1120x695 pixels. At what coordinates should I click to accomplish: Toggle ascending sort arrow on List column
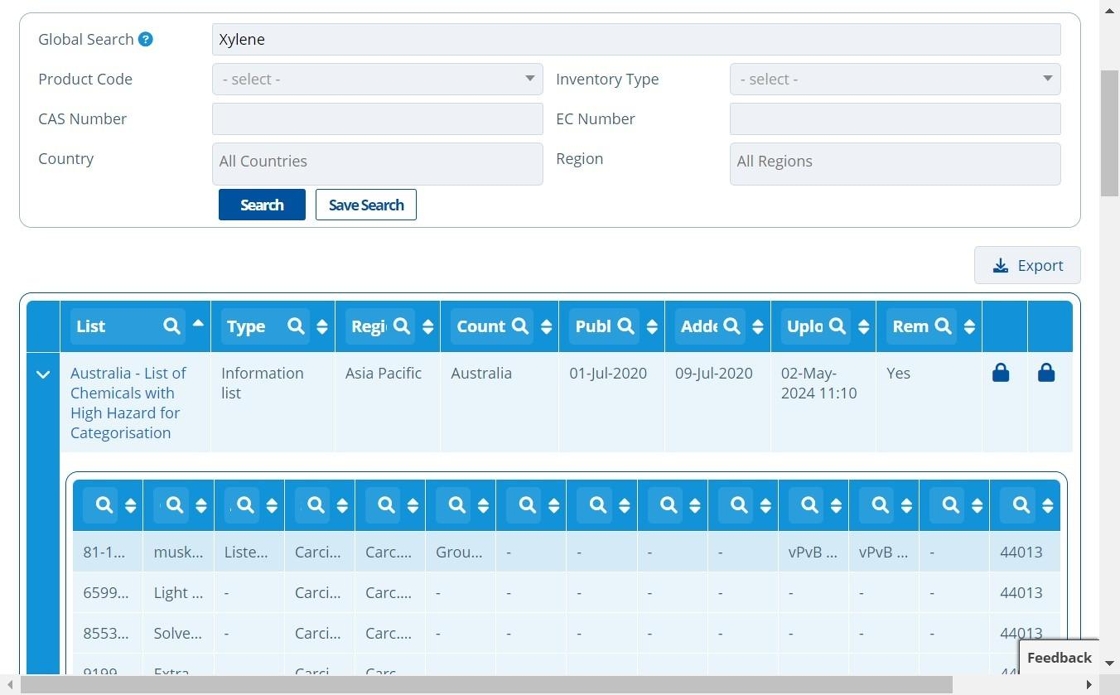198,323
